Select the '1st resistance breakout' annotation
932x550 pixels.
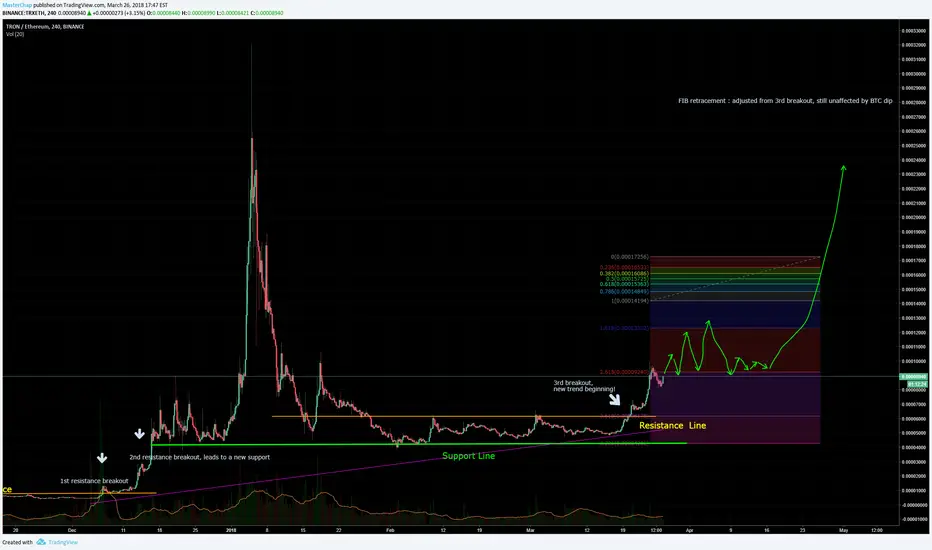pyautogui.click(x=94, y=481)
